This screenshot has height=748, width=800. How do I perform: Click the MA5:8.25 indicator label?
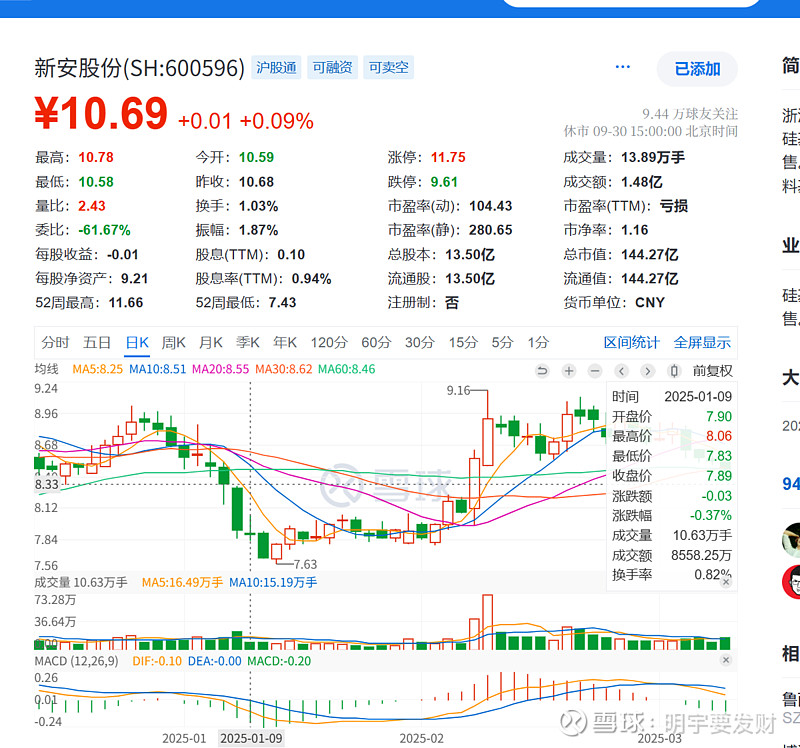[97, 369]
